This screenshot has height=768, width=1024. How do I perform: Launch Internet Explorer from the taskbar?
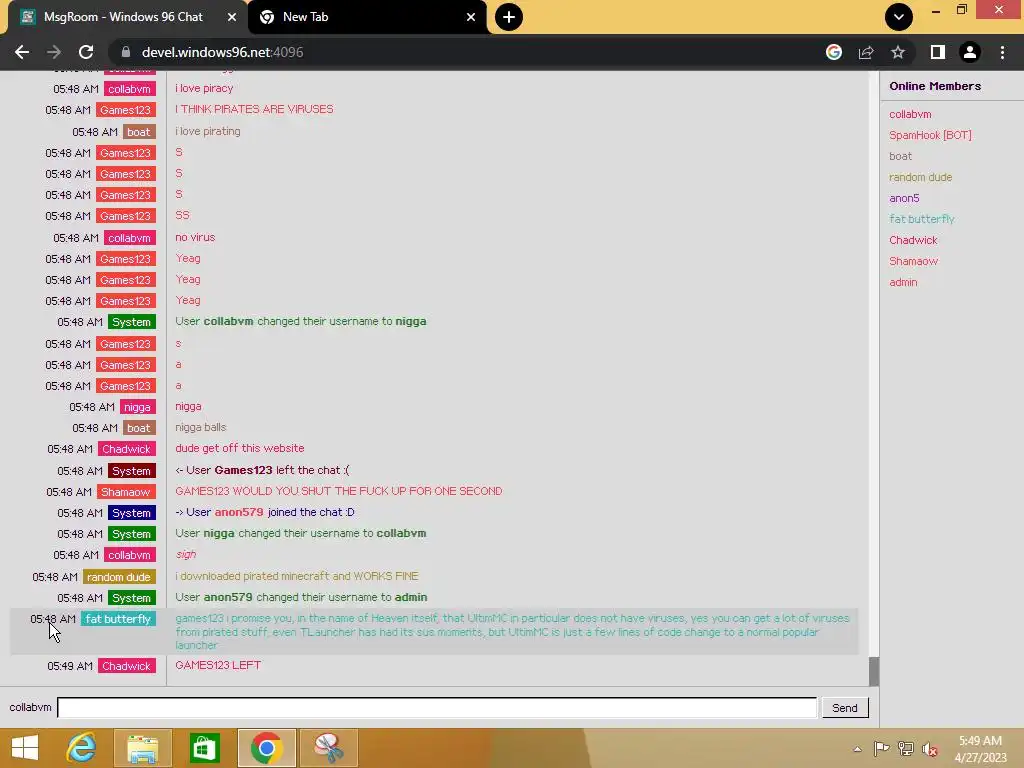coord(81,748)
